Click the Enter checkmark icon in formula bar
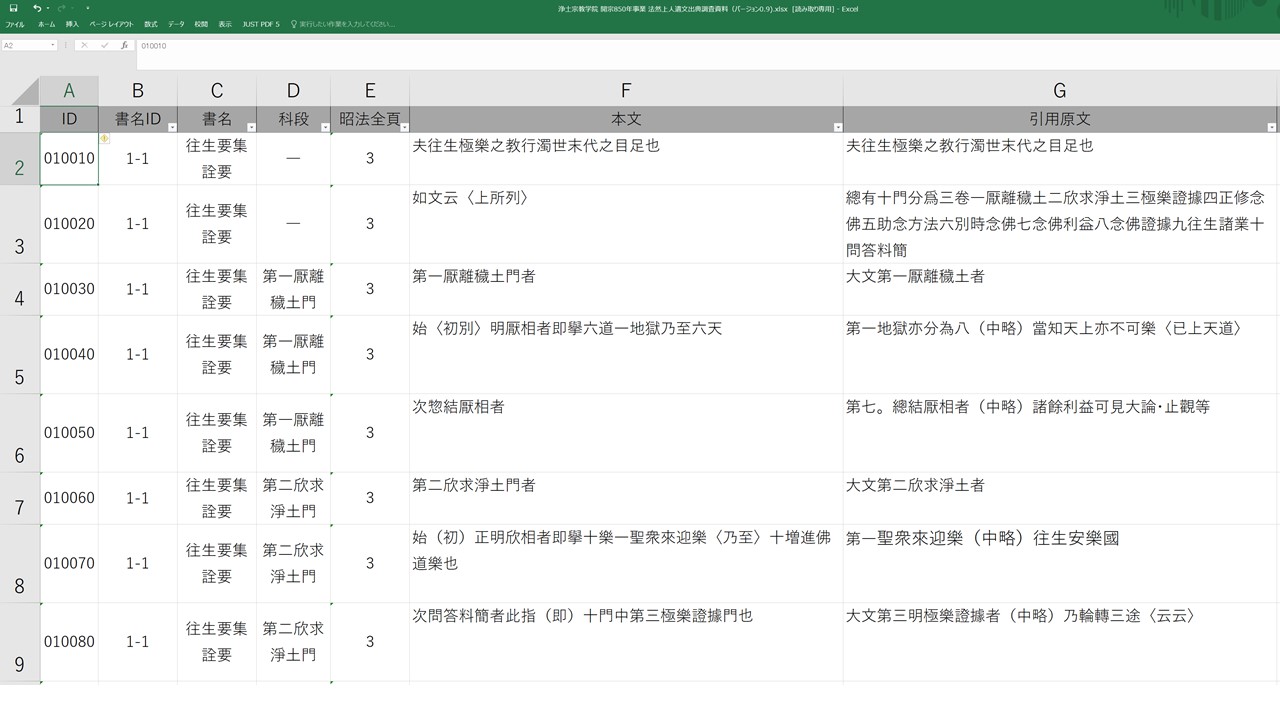This screenshot has width=1280, height=720. tap(105, 45)
